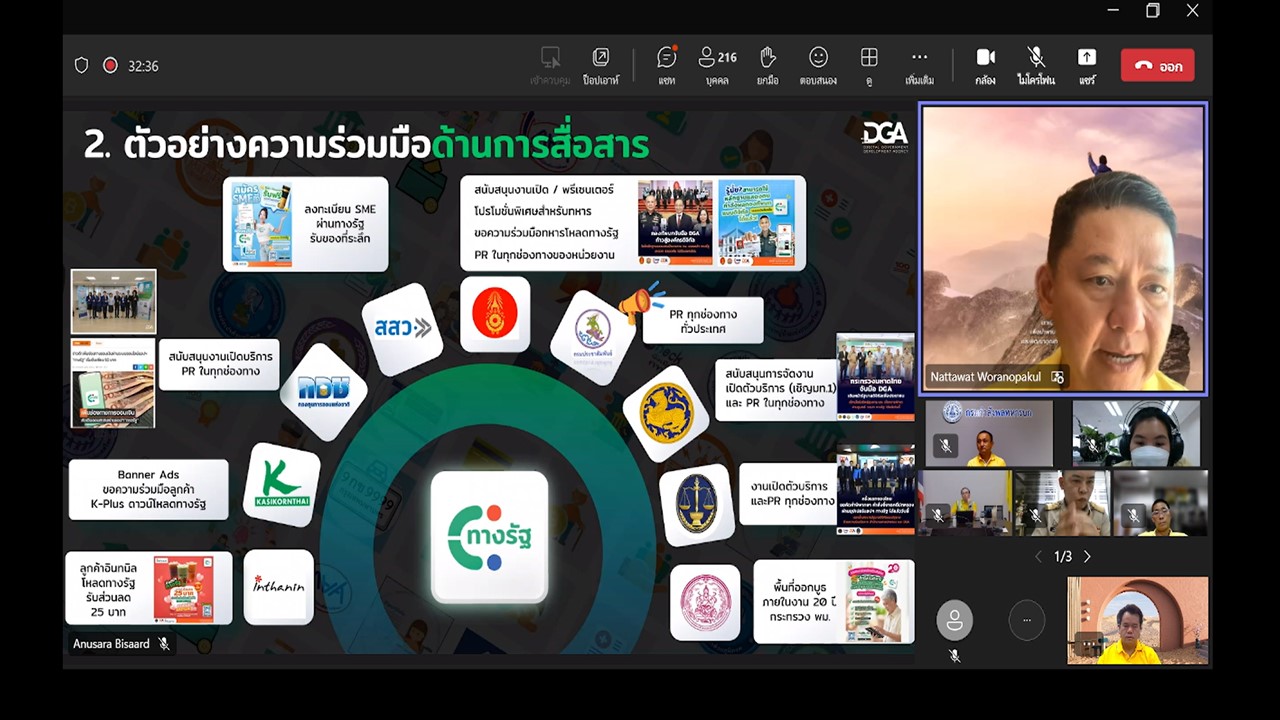Leave the meeting with ออก button
1280x720 pixels.
click(1157, 66)
